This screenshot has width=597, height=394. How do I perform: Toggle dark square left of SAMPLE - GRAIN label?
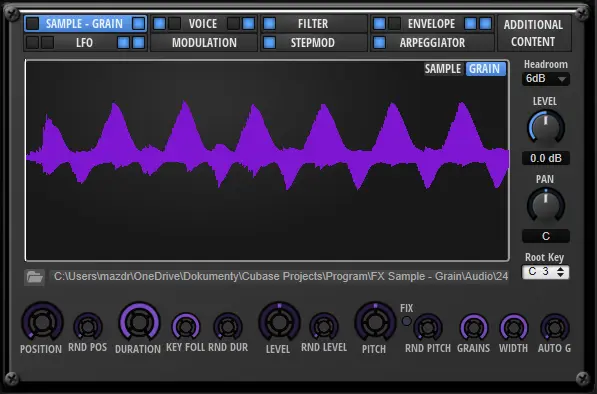[33, 24]
